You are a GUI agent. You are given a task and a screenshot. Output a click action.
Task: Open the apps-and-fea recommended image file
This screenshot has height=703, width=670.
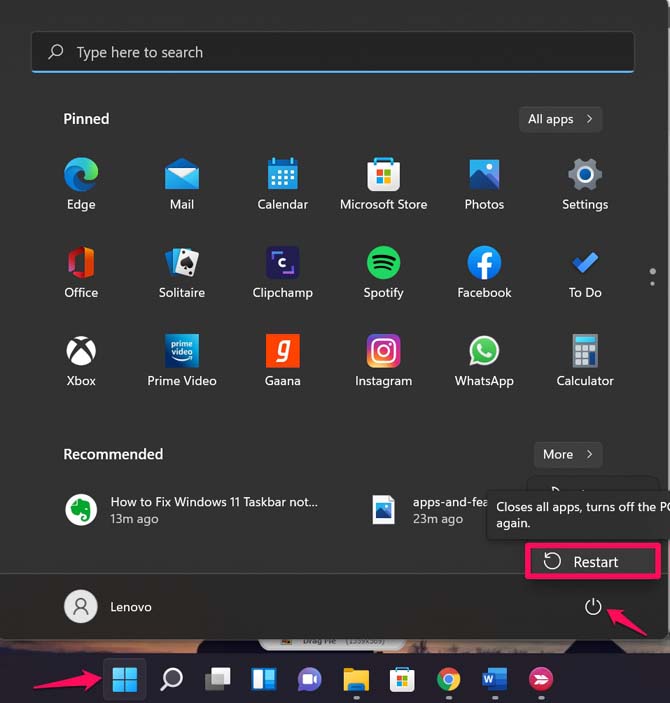point(430,510)
